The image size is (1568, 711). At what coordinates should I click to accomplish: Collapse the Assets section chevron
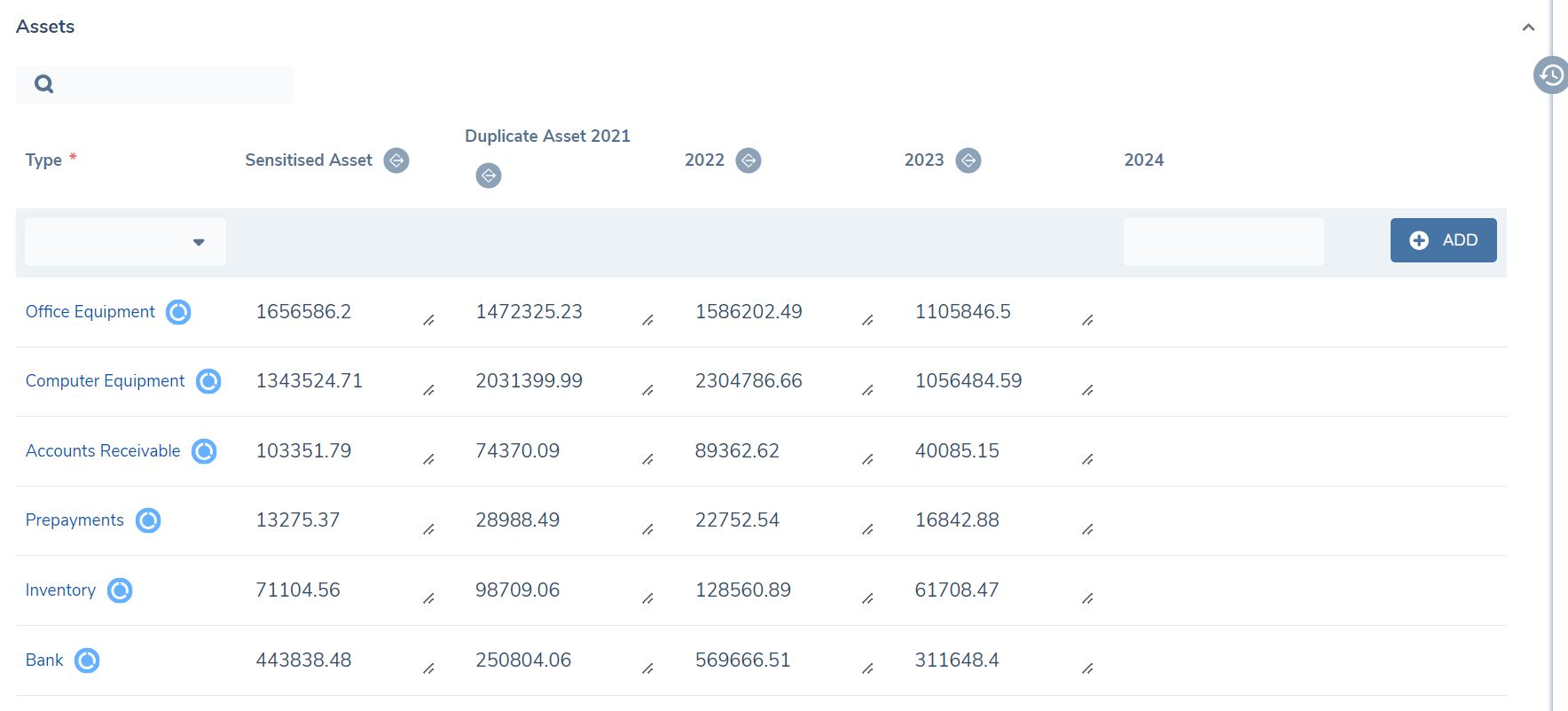pos(1528,27)
